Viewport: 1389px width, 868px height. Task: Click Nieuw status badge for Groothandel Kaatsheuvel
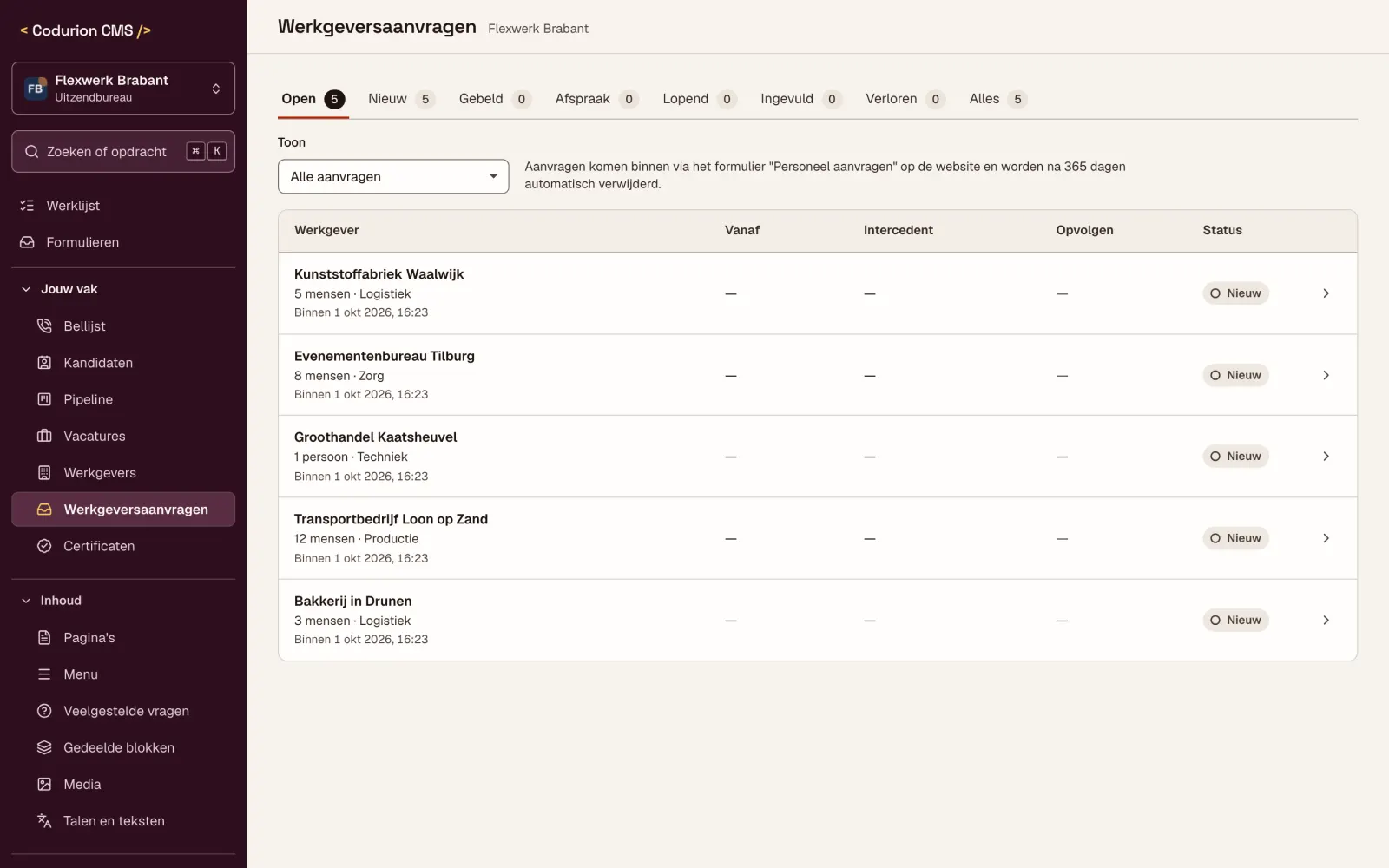coord(1235,457)
